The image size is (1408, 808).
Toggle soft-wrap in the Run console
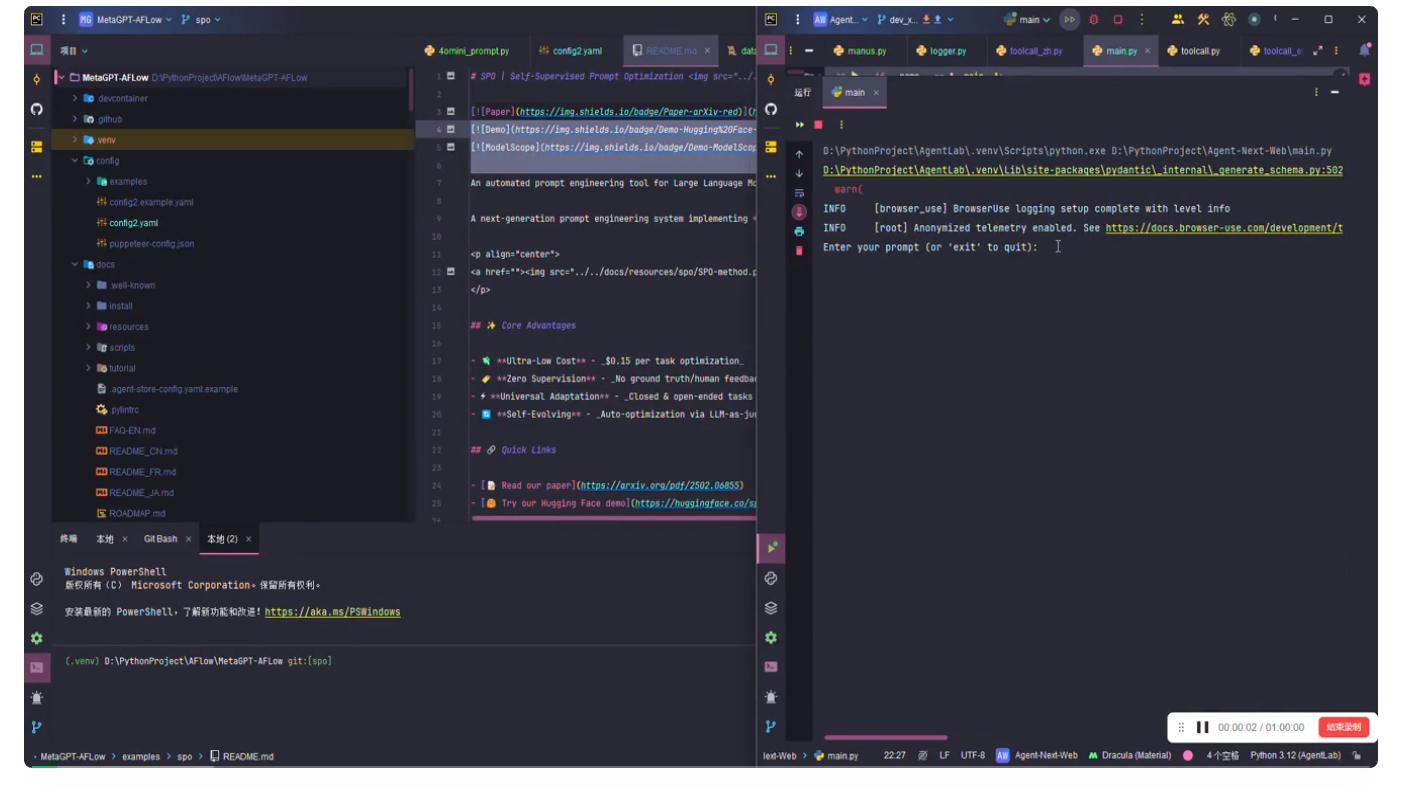click(799, 192)
